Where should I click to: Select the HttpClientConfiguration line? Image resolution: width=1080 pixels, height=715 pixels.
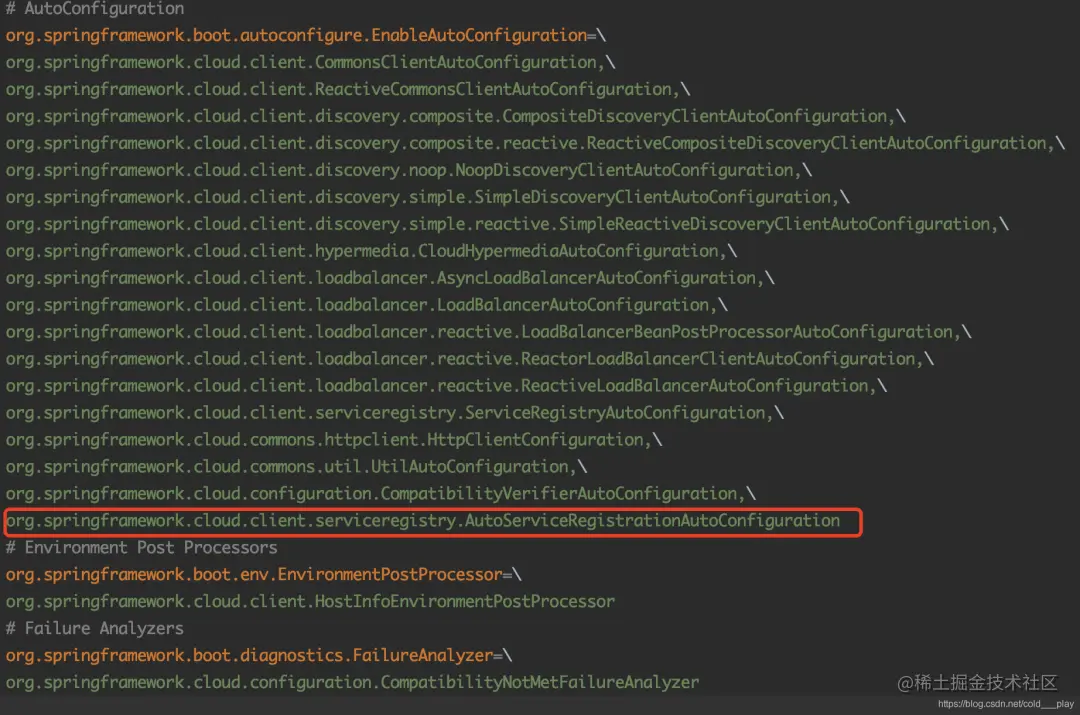[x=333, y=439]
